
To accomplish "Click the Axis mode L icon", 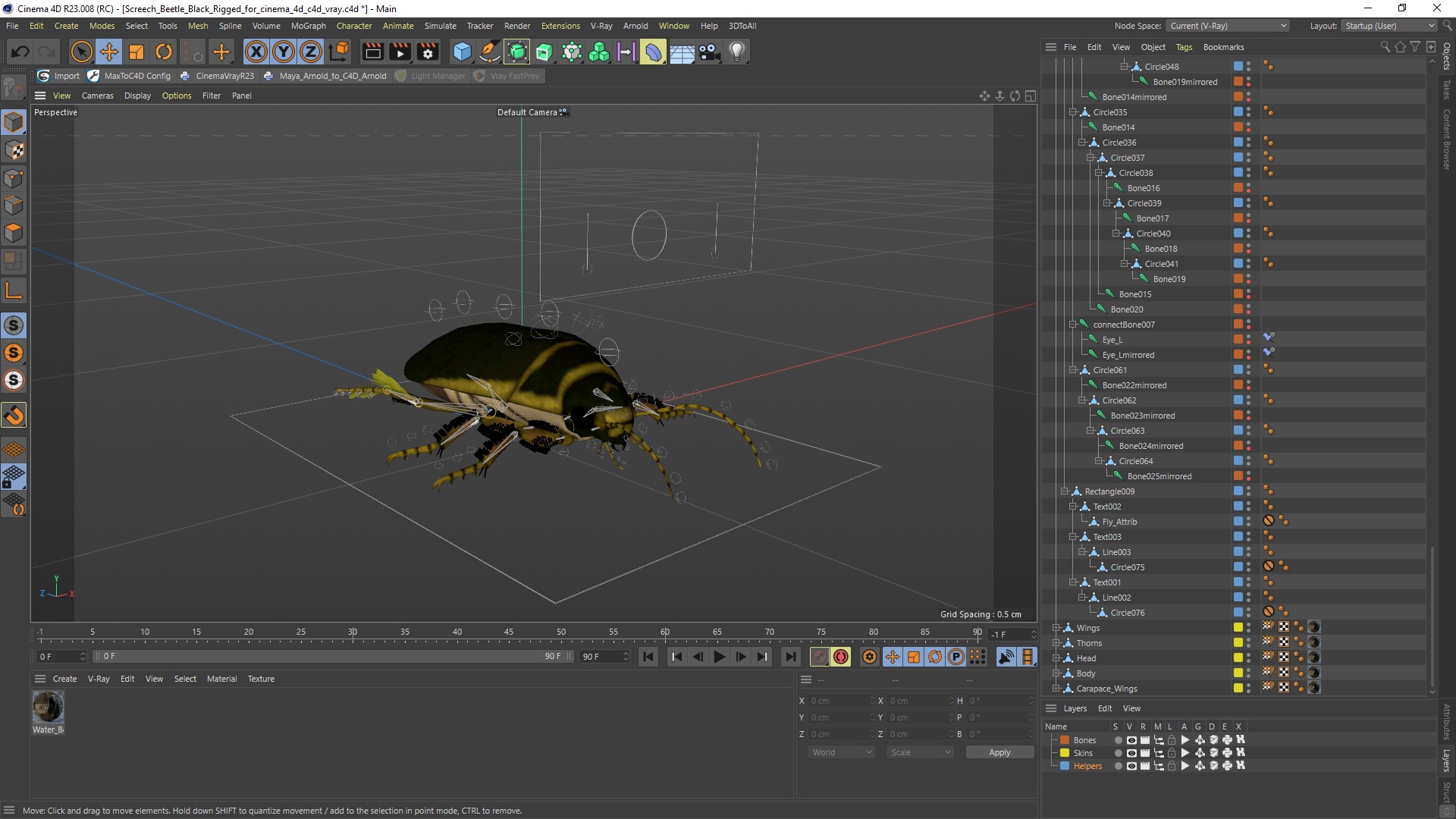I will pyautogui.click(x=14, y=290).
